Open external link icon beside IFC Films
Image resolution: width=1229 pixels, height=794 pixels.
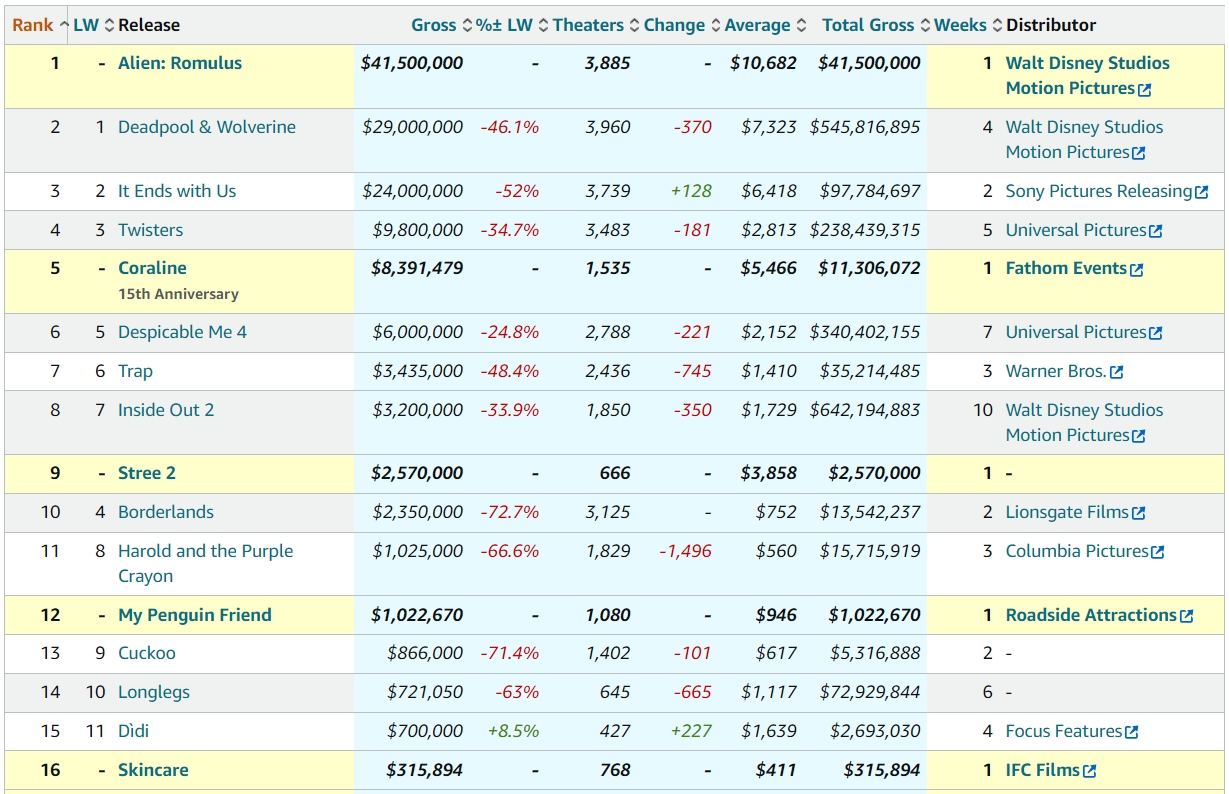tap(1090, 771)
